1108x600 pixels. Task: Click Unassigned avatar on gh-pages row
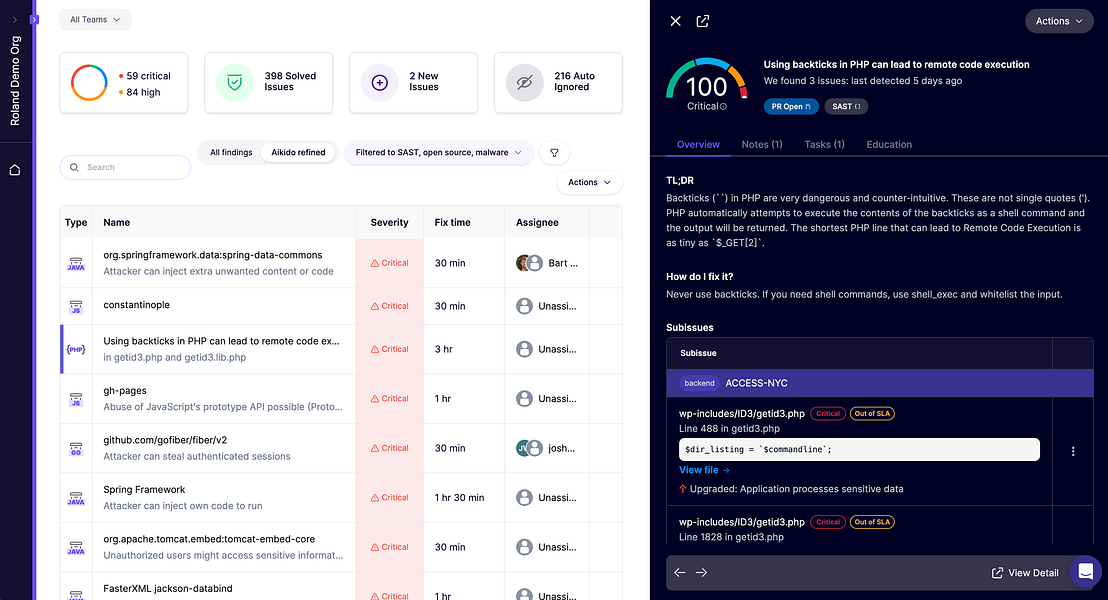pos(524,399)
